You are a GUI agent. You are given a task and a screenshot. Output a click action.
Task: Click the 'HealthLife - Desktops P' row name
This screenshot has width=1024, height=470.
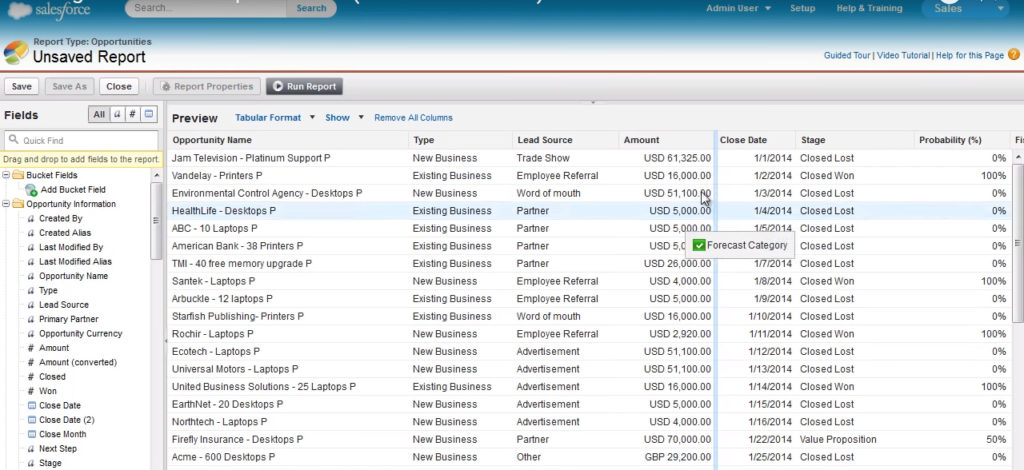pos(223,211)
